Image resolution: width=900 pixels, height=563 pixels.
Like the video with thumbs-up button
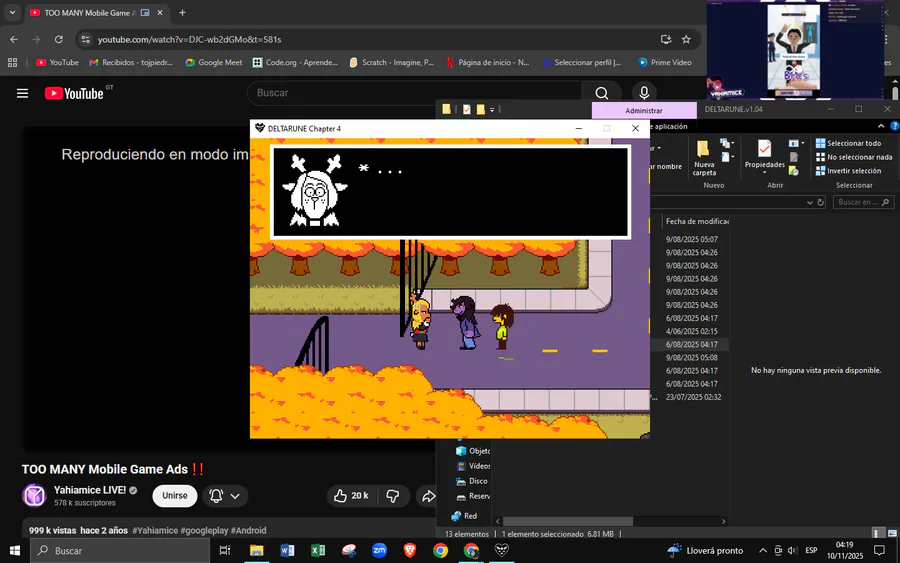pos(351,496)
